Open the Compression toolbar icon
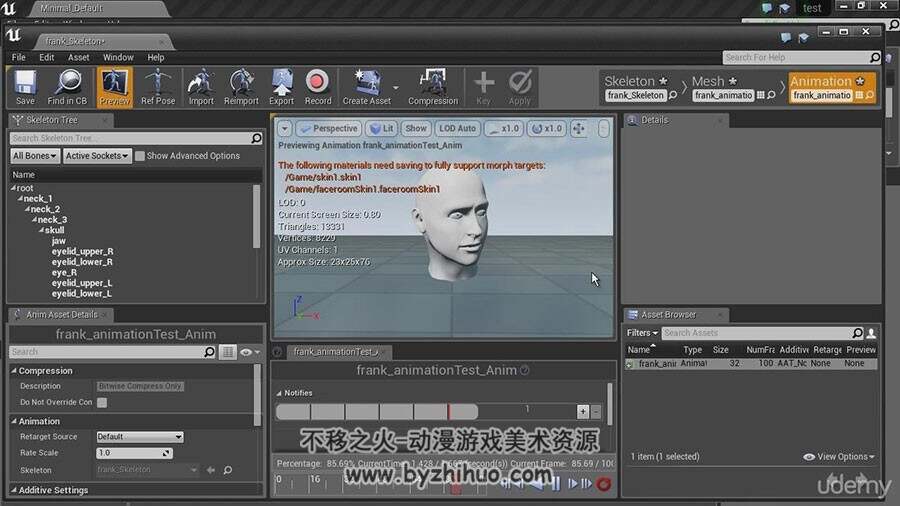Viewport: 900px width, 506px height. point(433,87)
